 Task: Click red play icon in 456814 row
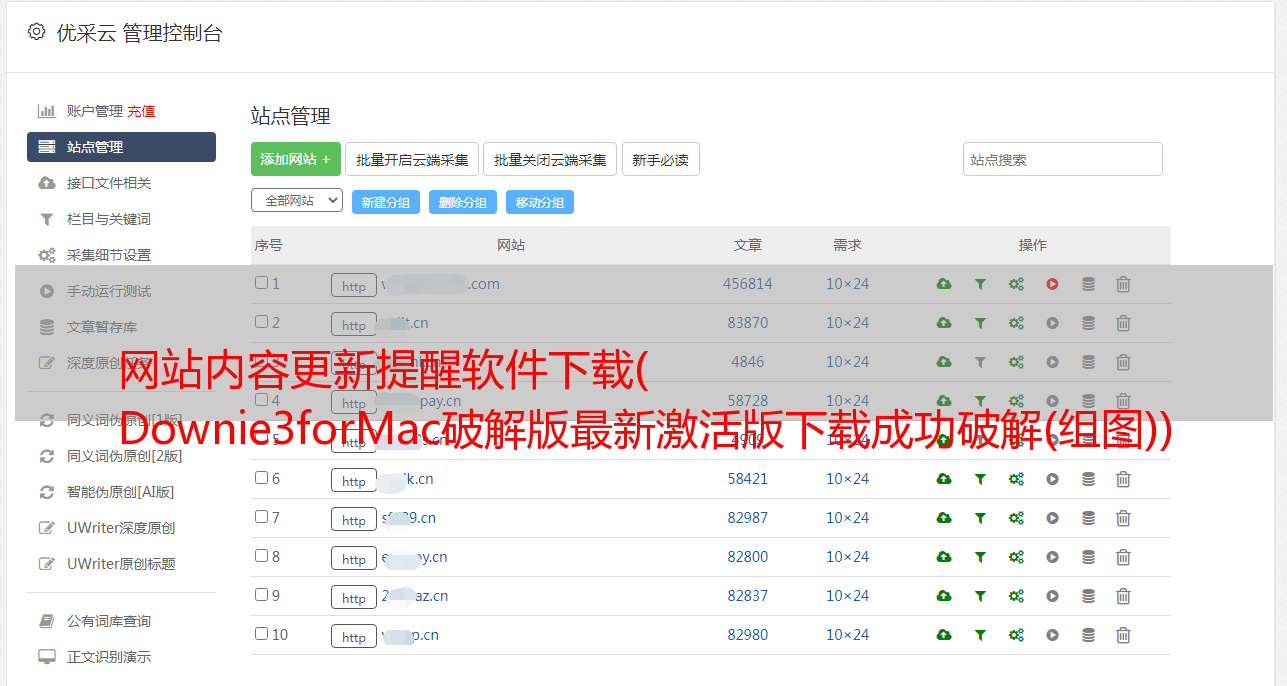click(1052, 284)
